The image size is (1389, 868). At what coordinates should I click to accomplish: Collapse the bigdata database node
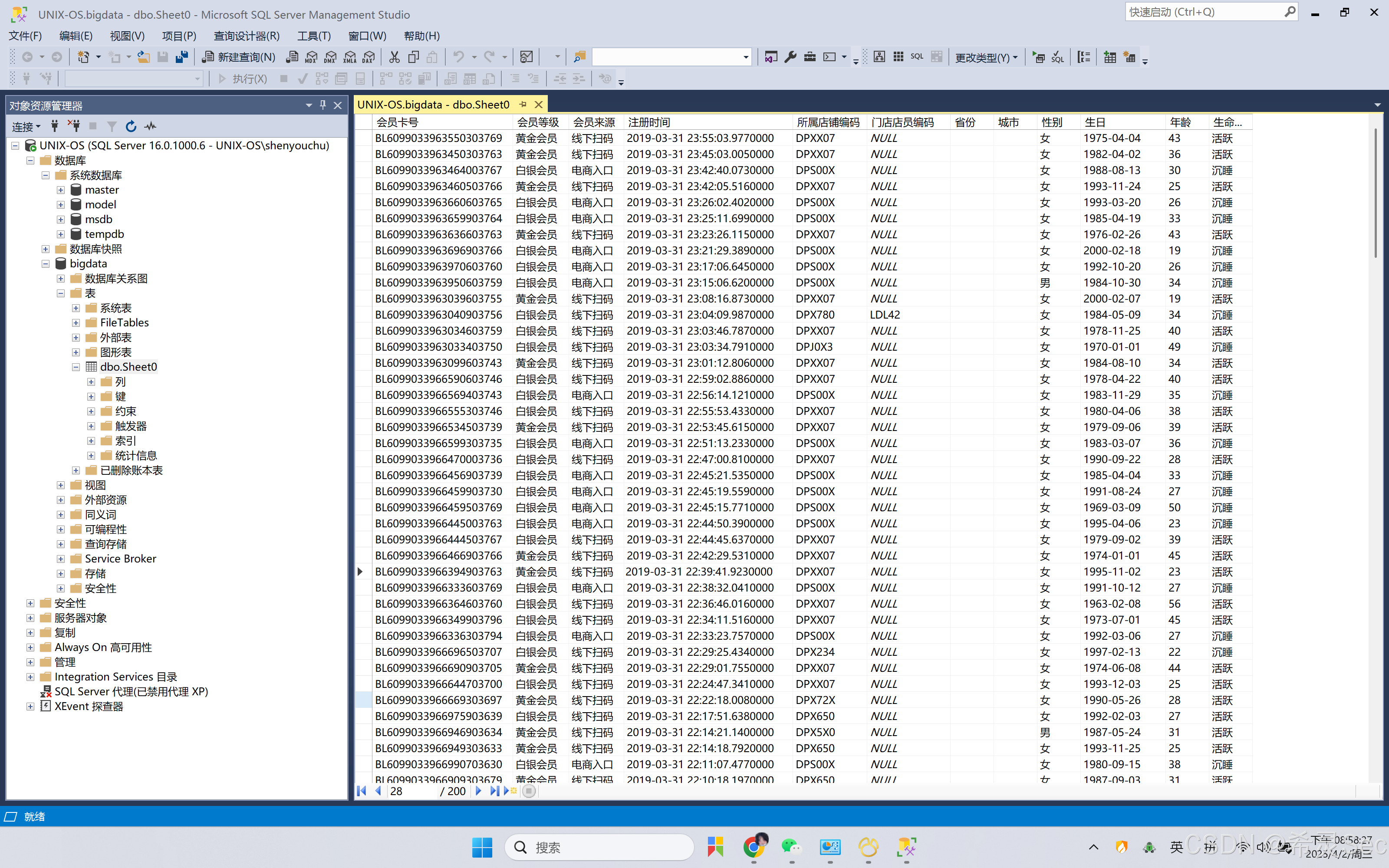pyautogui.click(x=45, y=263)
